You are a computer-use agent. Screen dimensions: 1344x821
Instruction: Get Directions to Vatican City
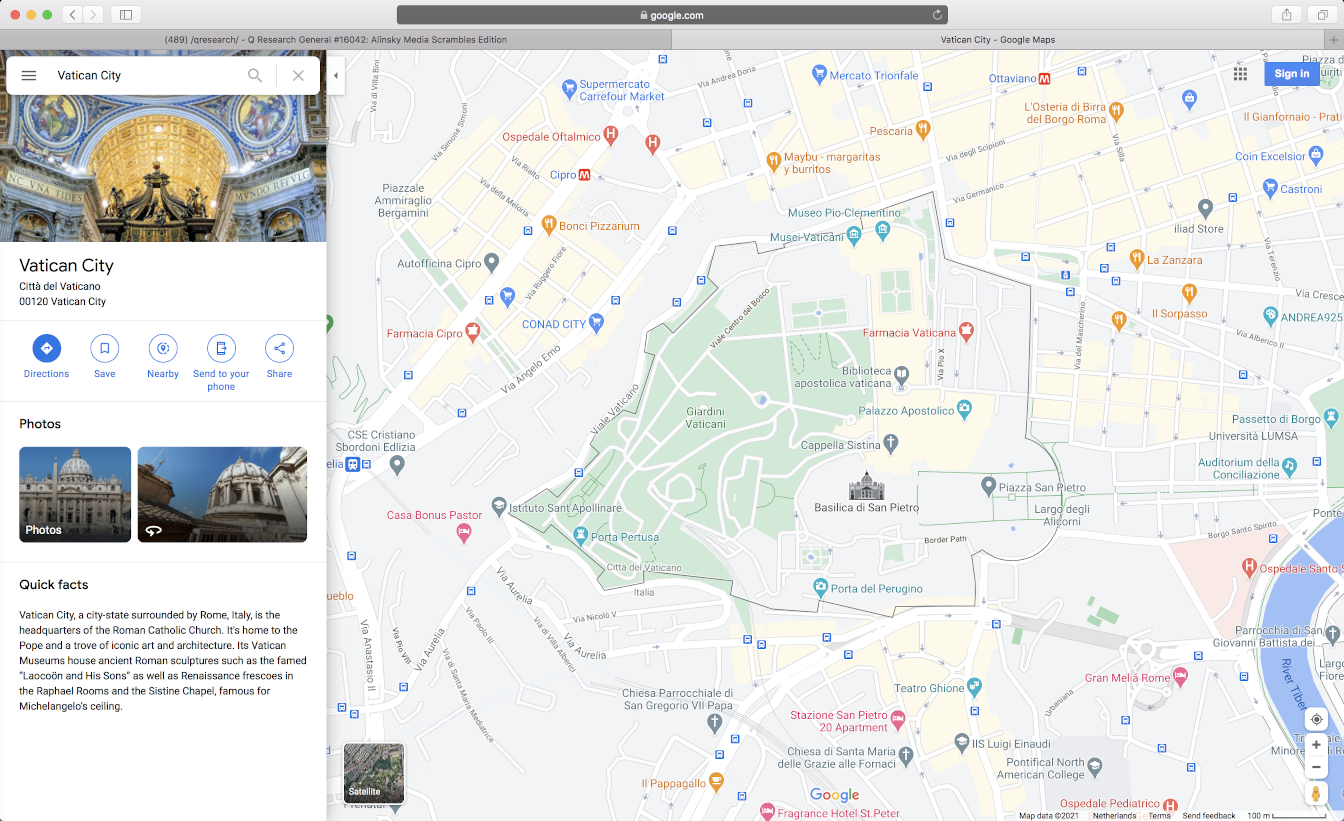[47, 348]
